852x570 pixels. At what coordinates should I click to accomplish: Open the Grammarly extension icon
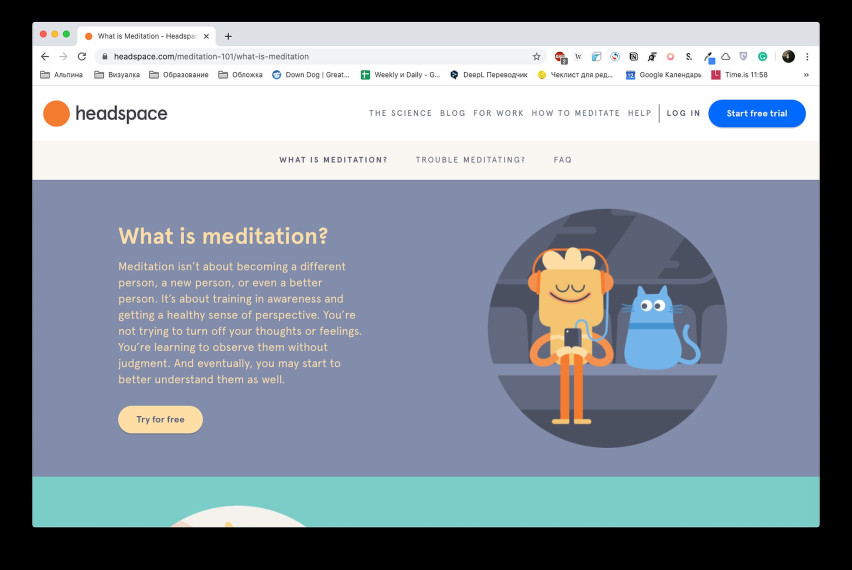click(762, 57)
